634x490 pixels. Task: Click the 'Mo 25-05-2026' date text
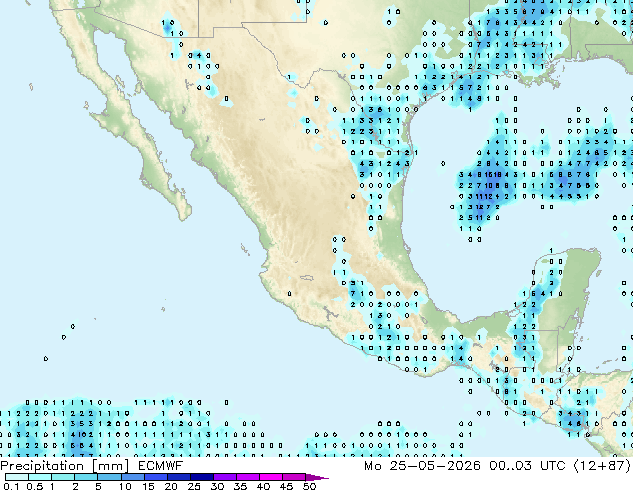point(422,466)
